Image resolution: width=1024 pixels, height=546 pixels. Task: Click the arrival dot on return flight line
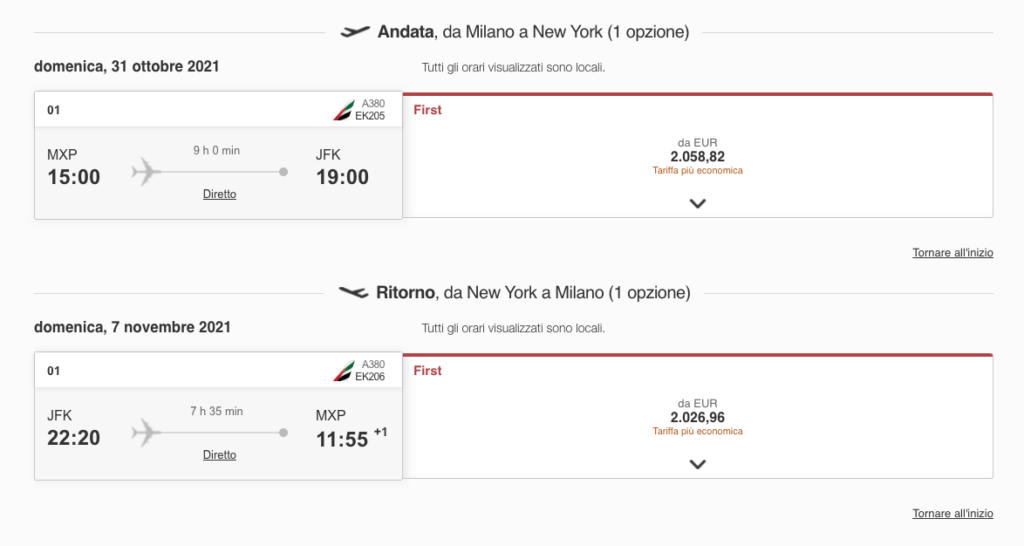(x=283, y=432)
